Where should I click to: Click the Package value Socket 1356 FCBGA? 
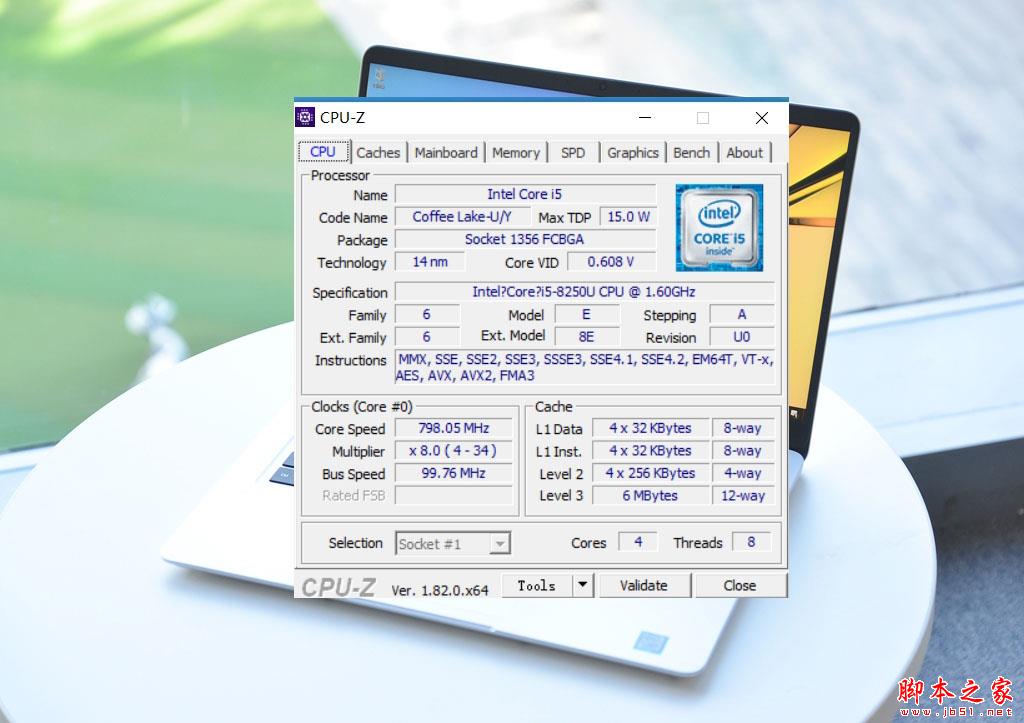point(525,239)
